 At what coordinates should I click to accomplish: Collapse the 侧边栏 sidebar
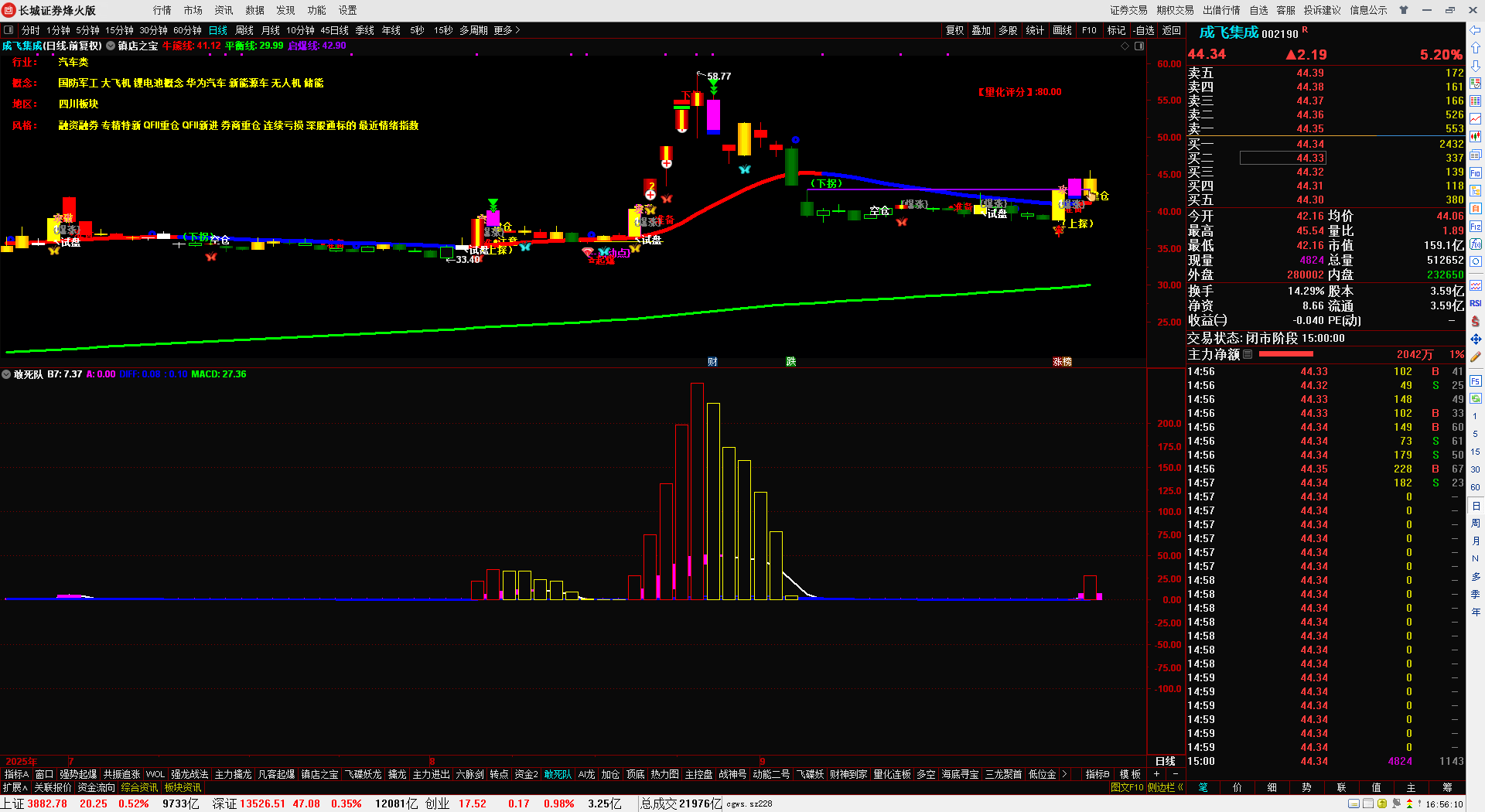click(1166, 787)
